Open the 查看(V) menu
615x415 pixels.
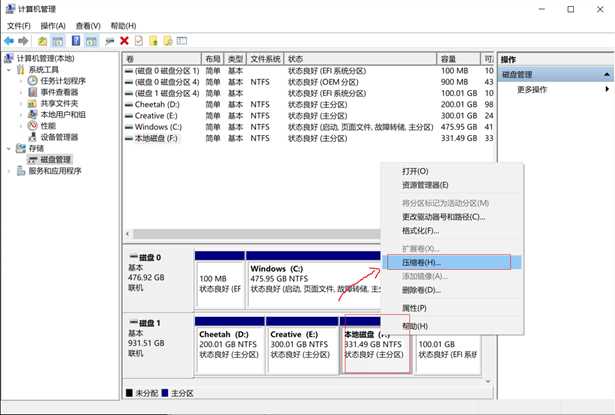point(88,26)
